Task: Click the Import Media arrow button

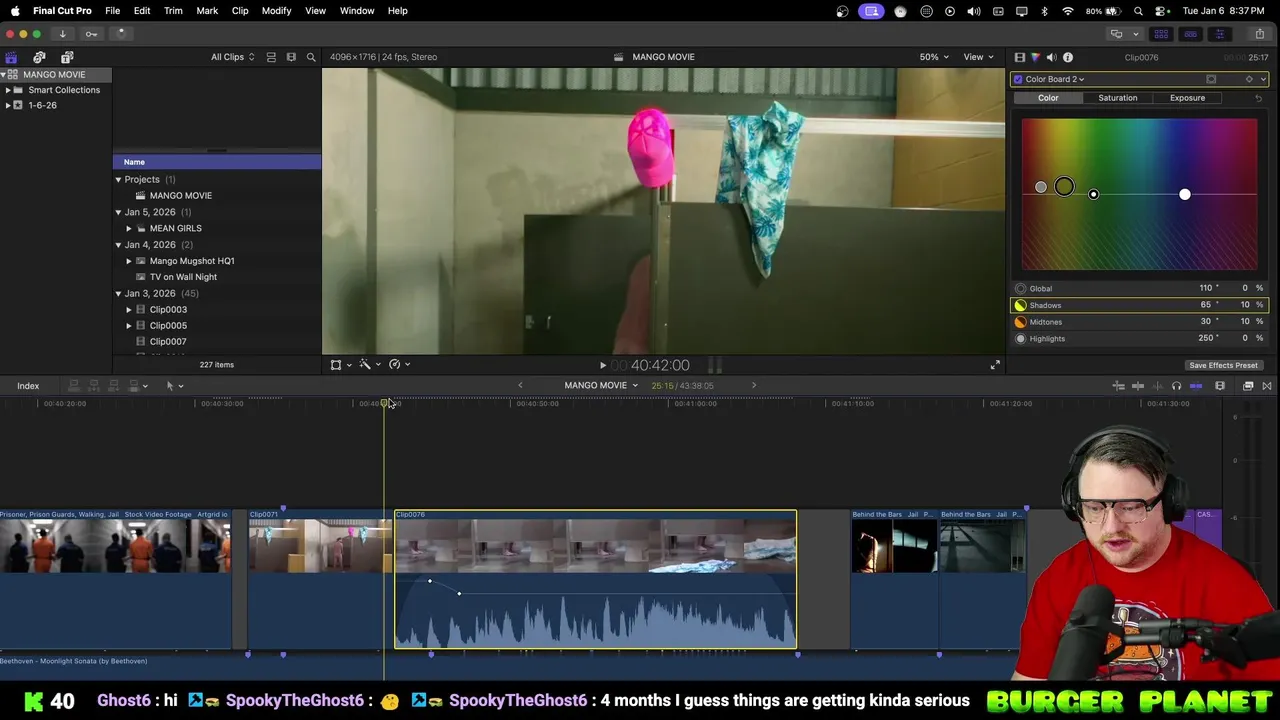Action: pos(62,34)
